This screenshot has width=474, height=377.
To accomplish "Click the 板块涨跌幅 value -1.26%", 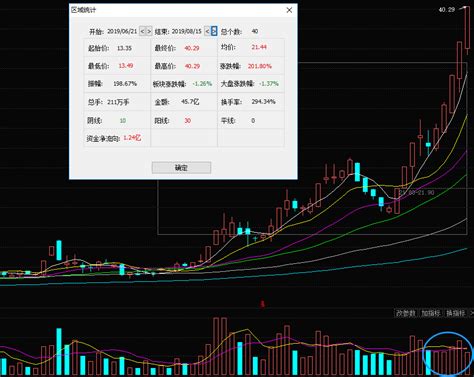I will 202,83.
